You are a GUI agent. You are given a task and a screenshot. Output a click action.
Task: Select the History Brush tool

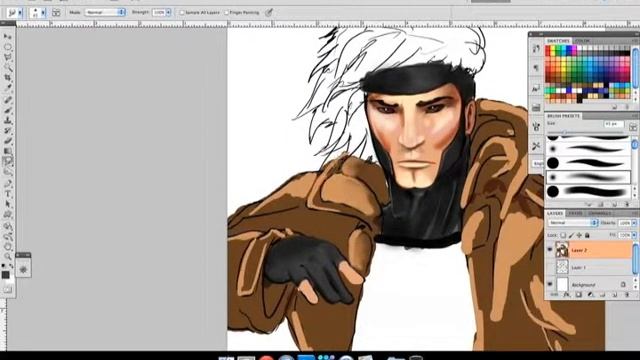8,131
